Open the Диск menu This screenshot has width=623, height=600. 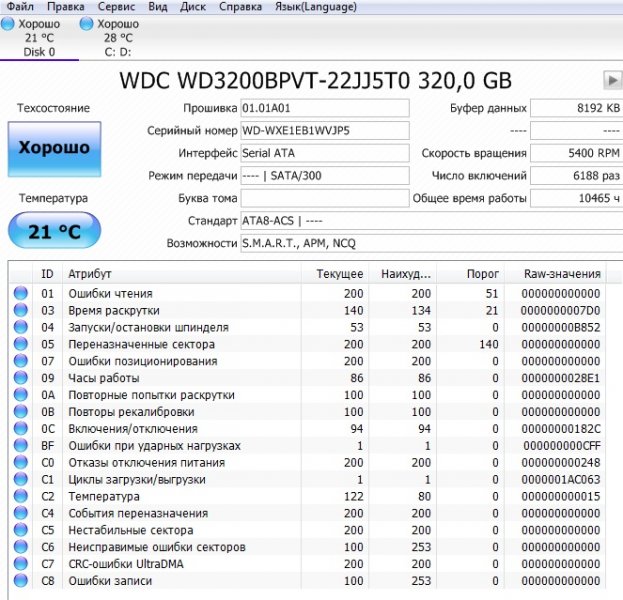[x=192, y=6]
